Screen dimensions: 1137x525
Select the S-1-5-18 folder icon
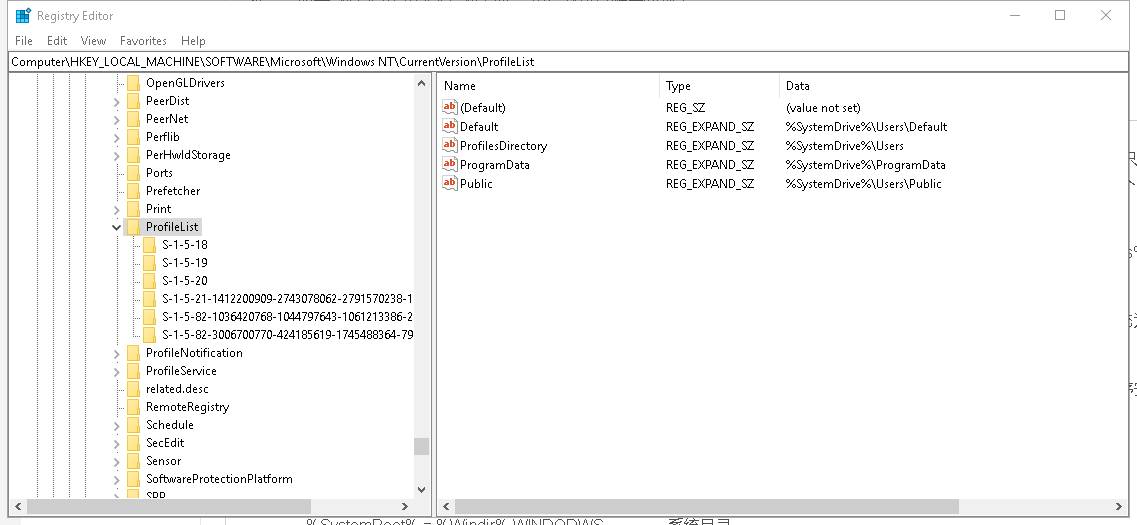(x=149, y=244)
